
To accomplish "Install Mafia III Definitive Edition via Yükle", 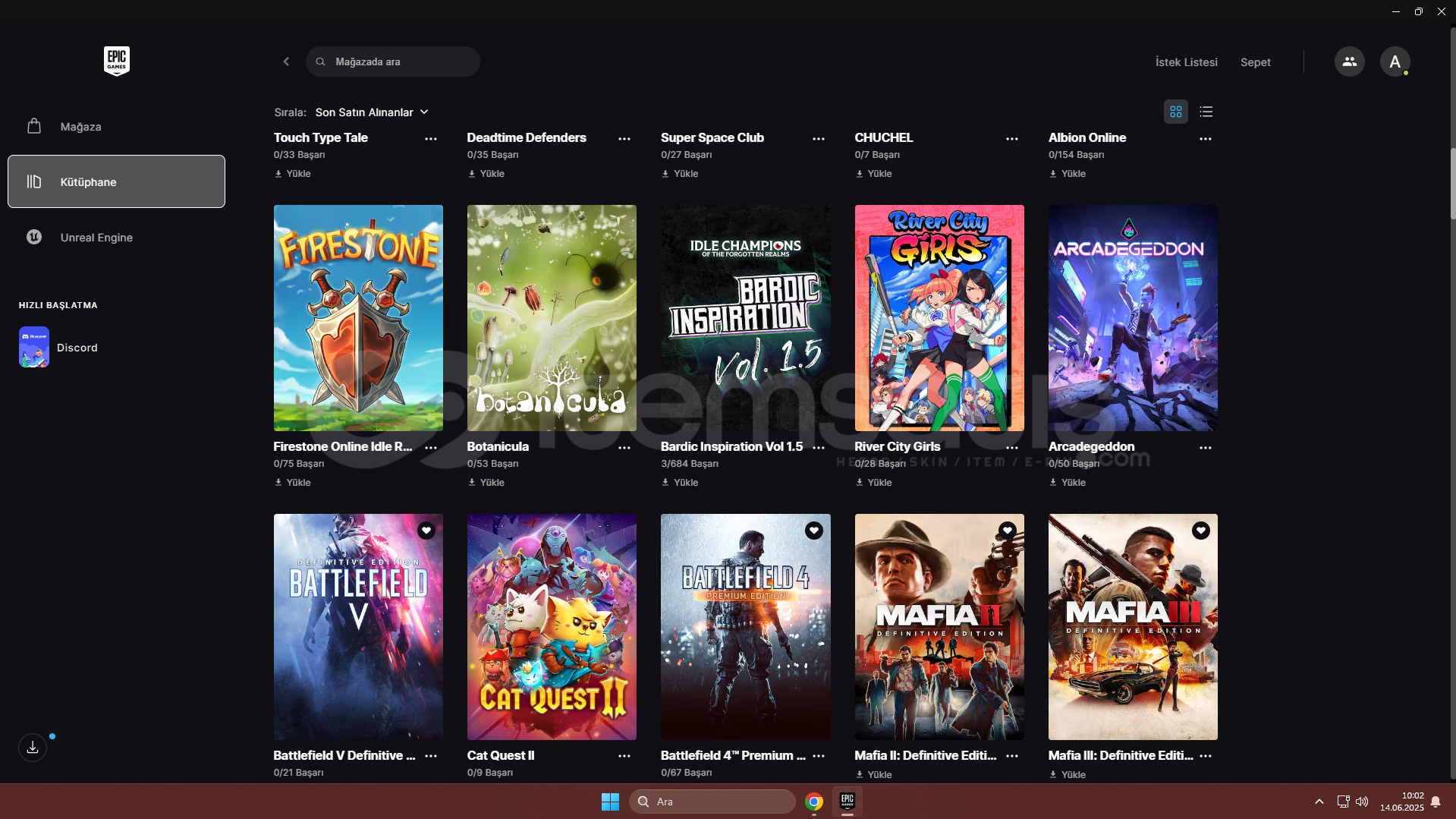I will tap(1067, 775).
